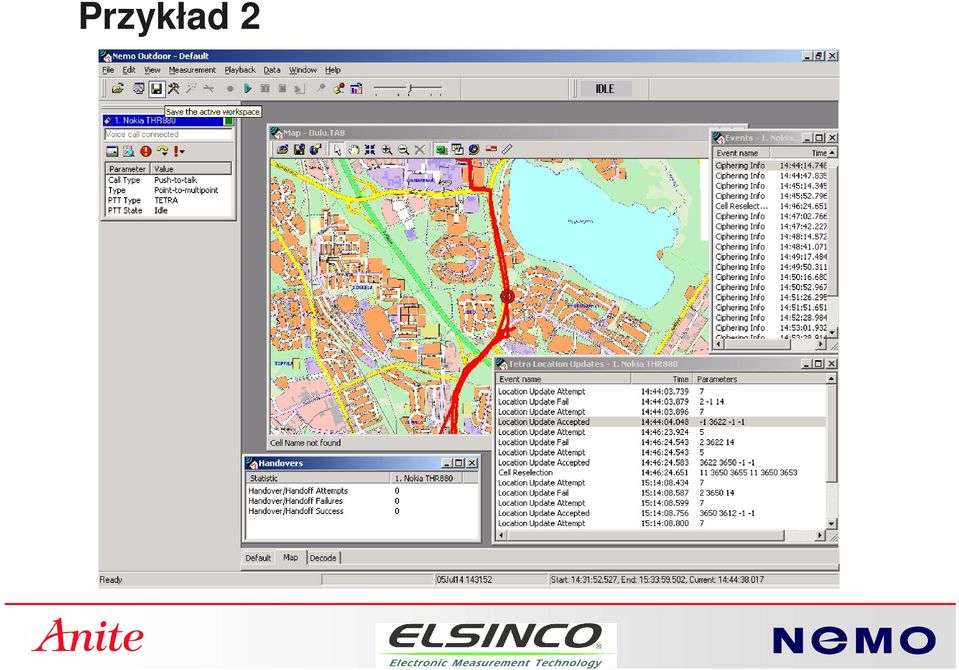Open the Data menu
This screenshot has width=959, height=670.
tap(272, 70)
